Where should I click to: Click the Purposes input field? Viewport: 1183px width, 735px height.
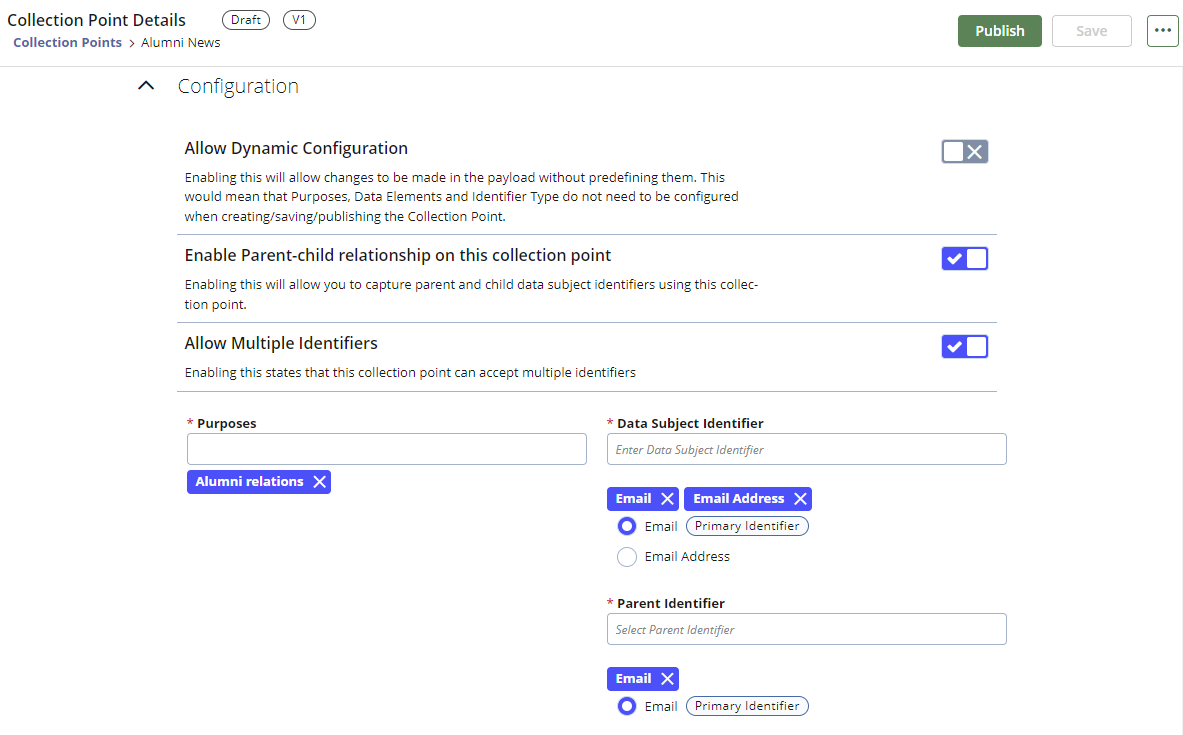coord(386,448)
